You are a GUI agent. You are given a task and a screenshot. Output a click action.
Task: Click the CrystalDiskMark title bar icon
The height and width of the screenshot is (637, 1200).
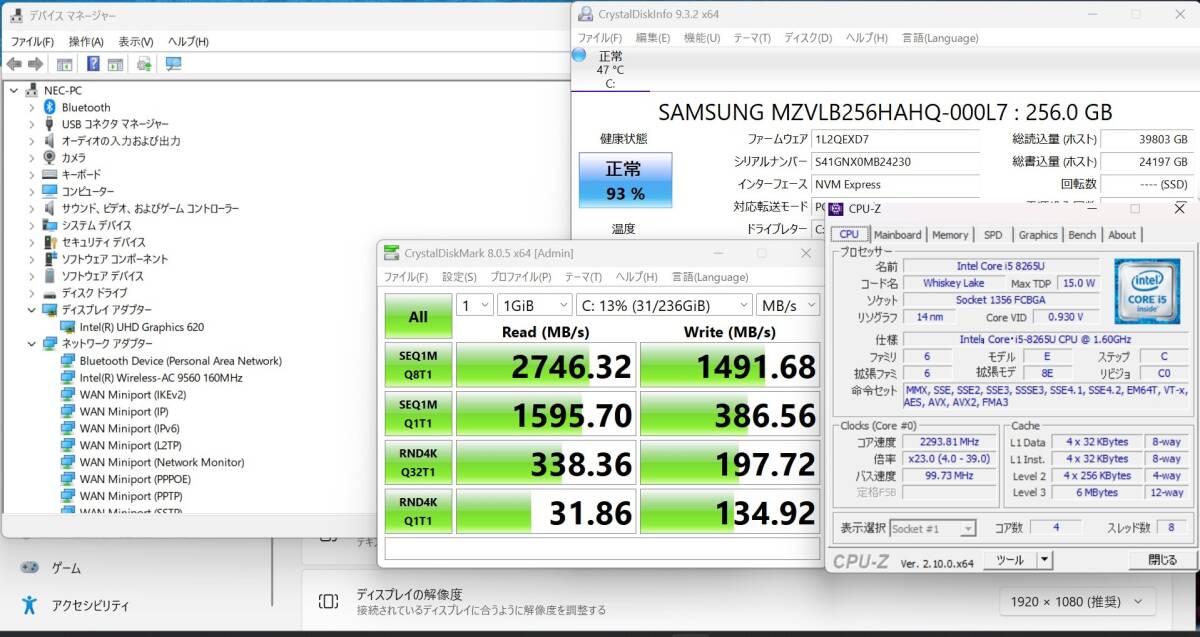390,254
